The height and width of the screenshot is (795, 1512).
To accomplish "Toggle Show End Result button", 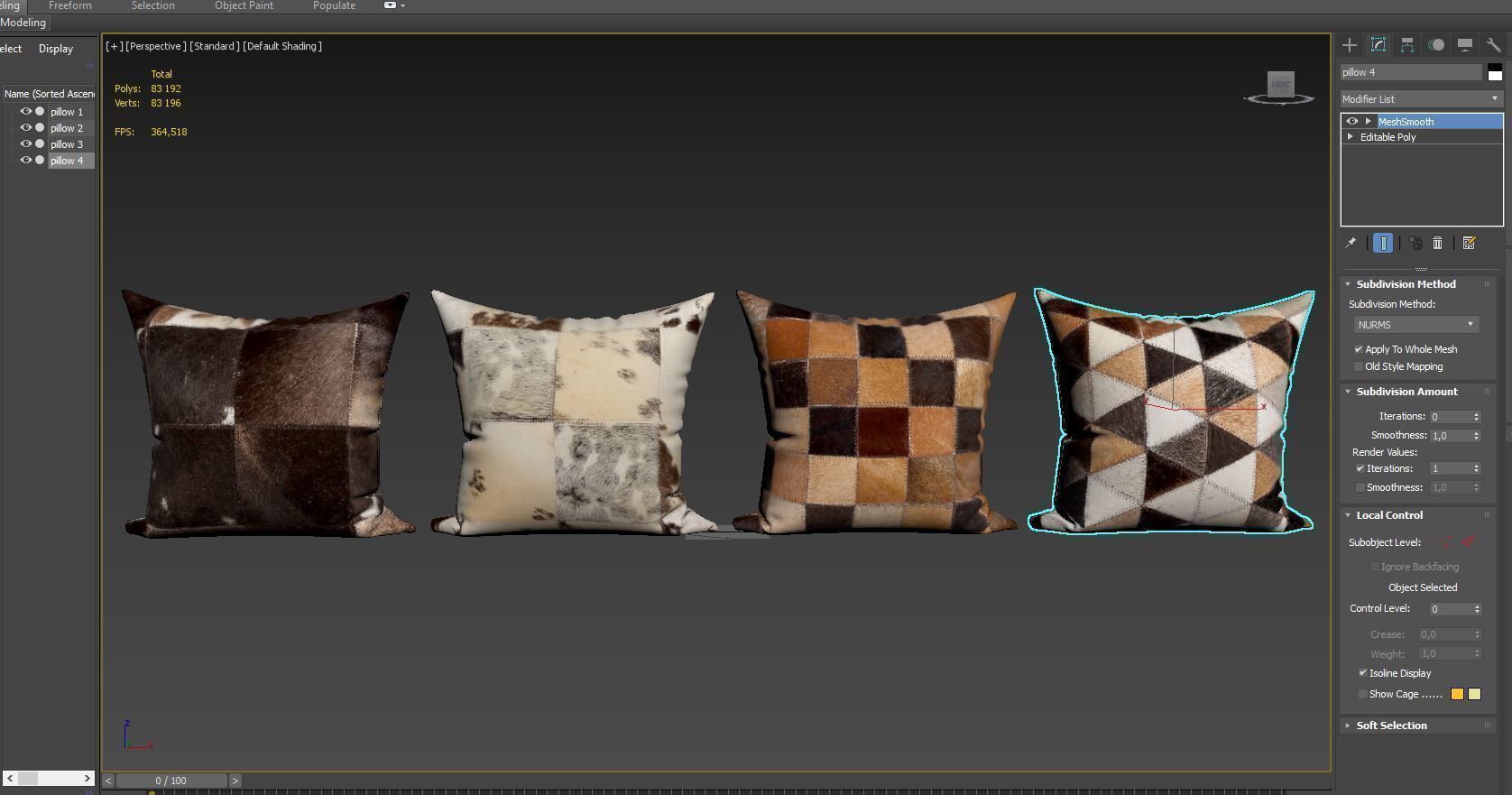I will click(1383, 243).
